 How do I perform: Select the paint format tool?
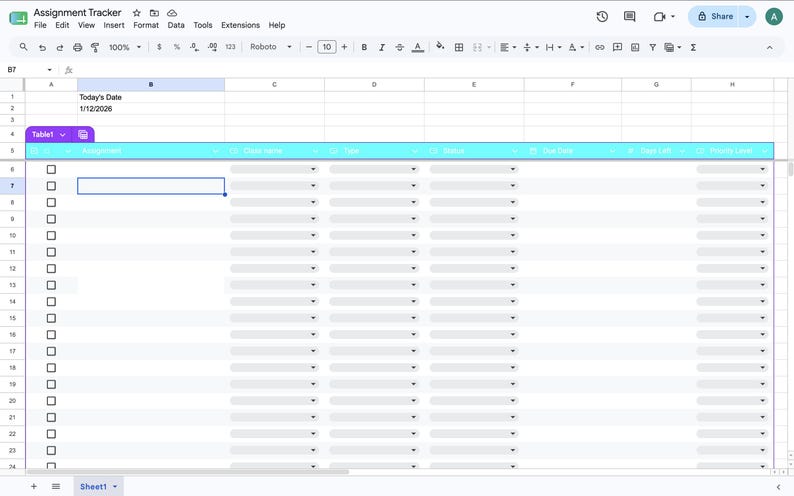click(x=95, y=47)
